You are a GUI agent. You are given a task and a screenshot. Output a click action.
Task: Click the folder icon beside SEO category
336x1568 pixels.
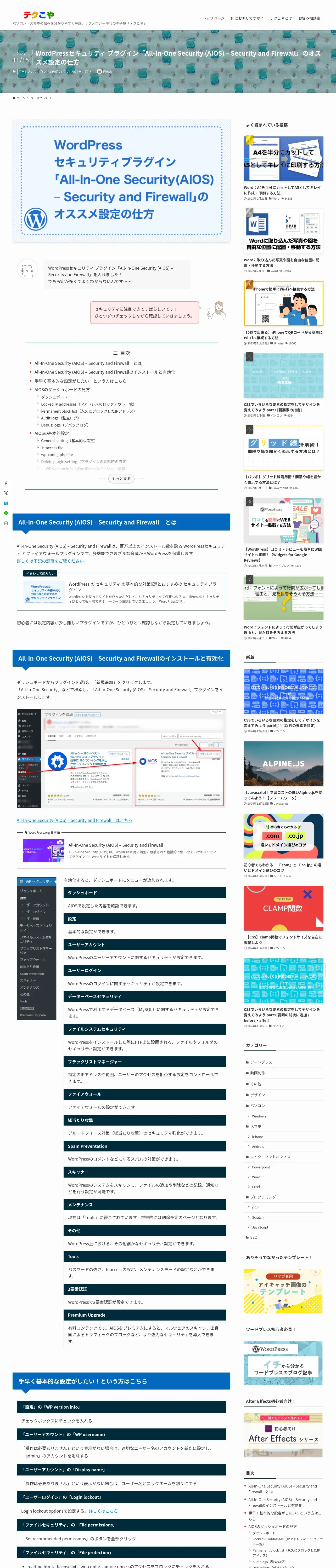[x=247, y=1237]
